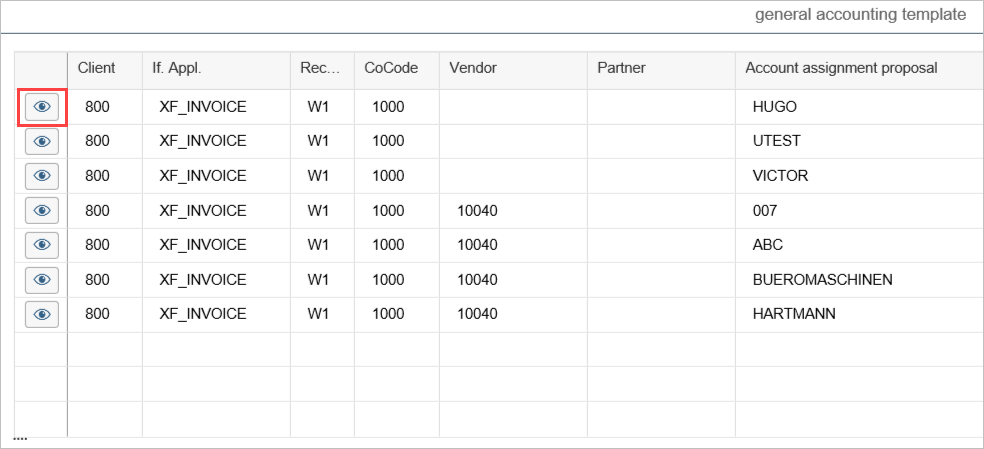This screenshot has height=449, width=984.
Task: Show details of the 007 proposal row
Action: (42, 211)
